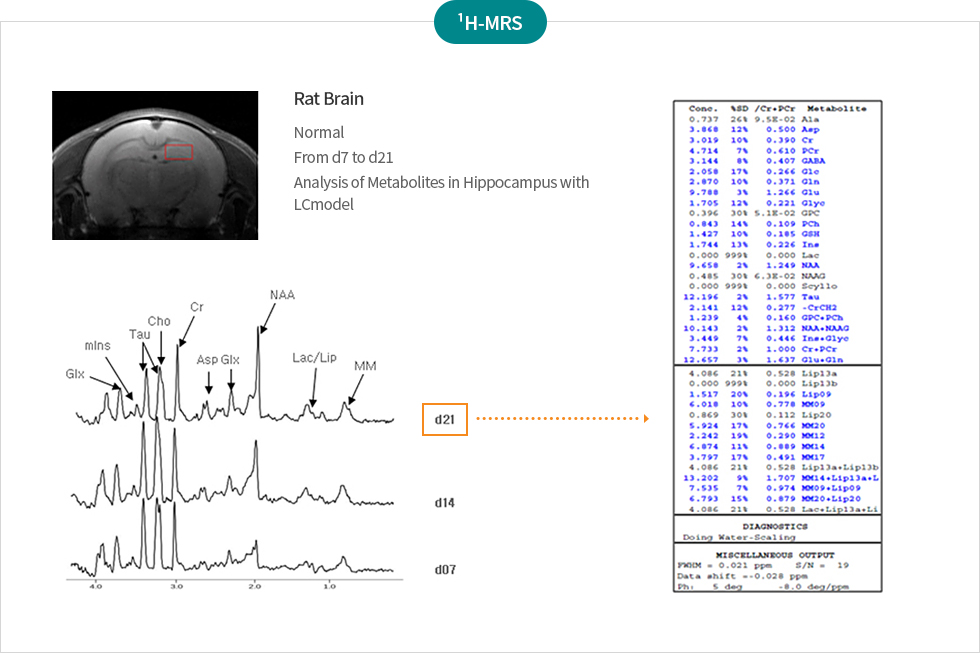Select the d07 spectrum label
This screenshot has height=653, width=980.
point(445,569)
